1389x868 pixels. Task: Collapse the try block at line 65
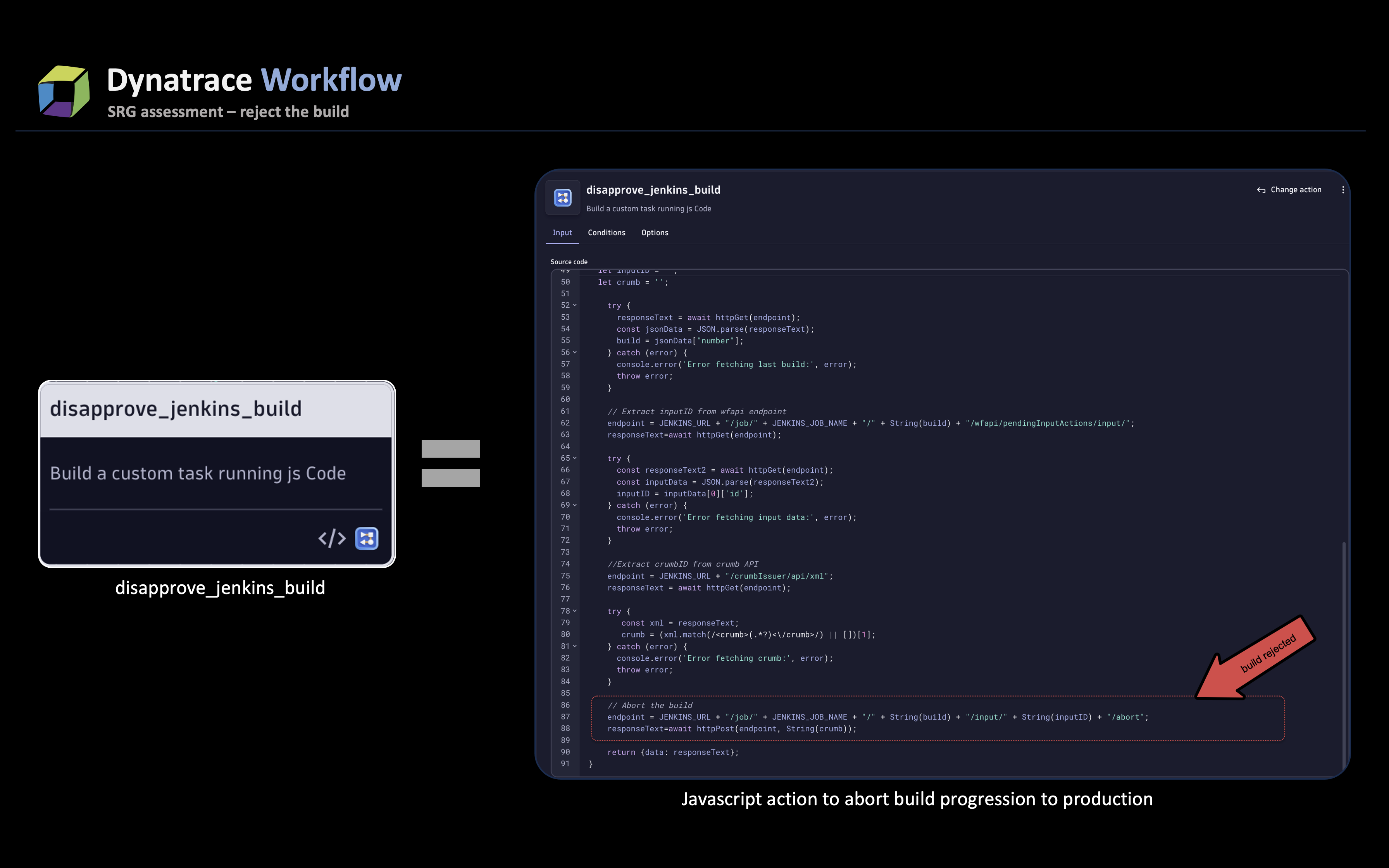(574, 458)
